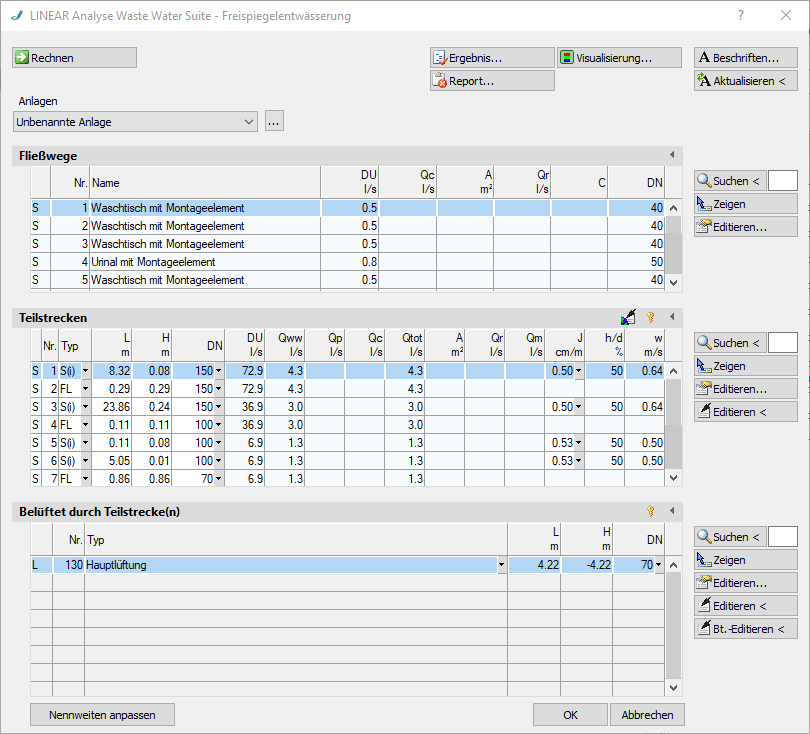
Task: Select Fließwege row 4 Urinal mit Montageelement
Action: pos(348,262)
